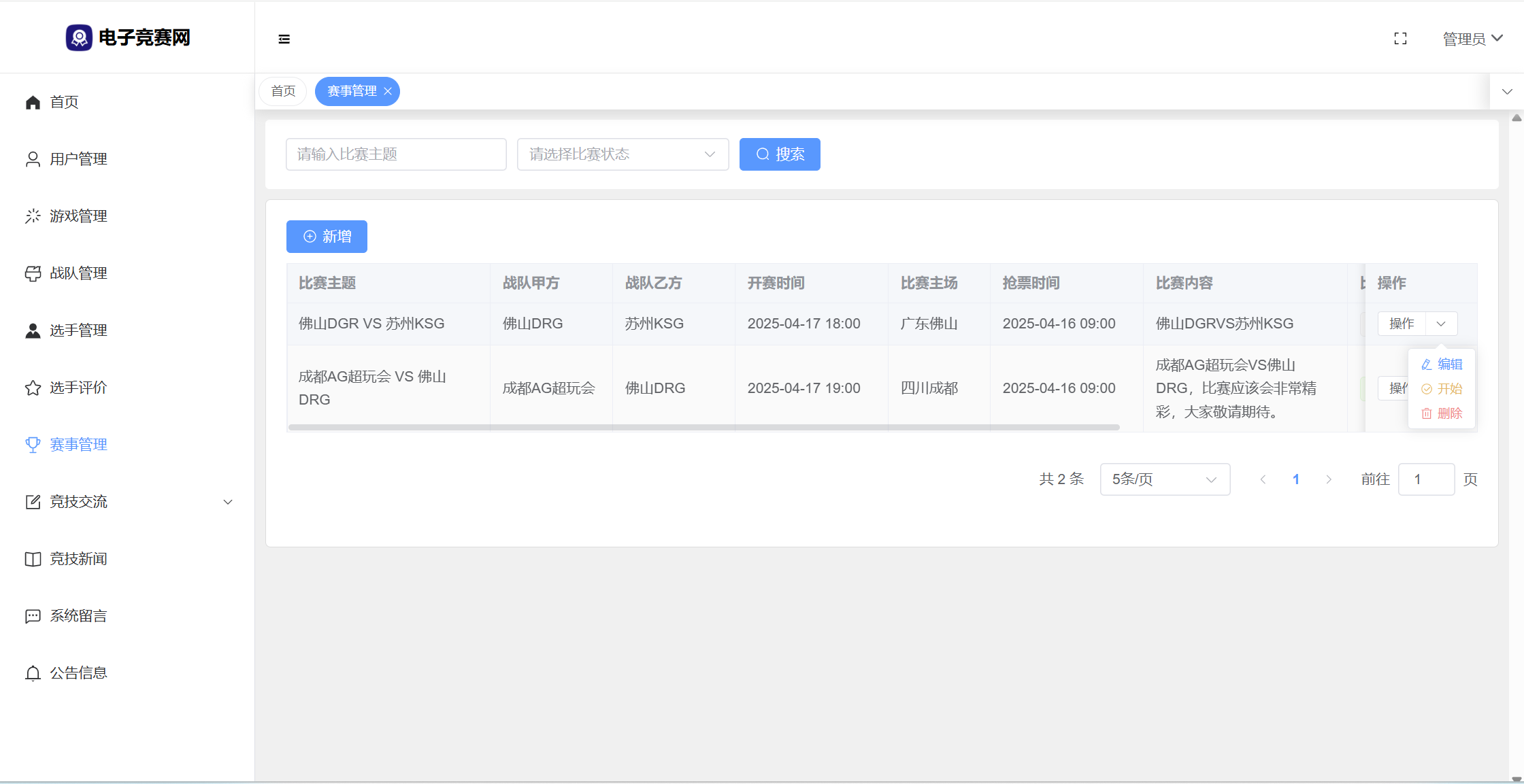This screenshot has width=1524, height=784.
Task: Toggle fullscreen mode icon
Action: click(1400, 39)
